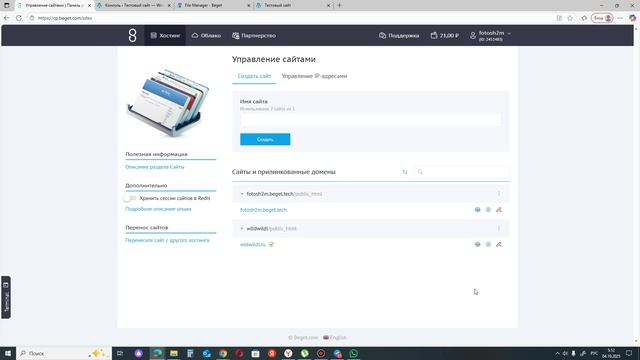Click red unlink icon for fotosh2m.beget.tech
This screenshot has height=360, width=640.
pyautogui.click(x=499, y=210)
